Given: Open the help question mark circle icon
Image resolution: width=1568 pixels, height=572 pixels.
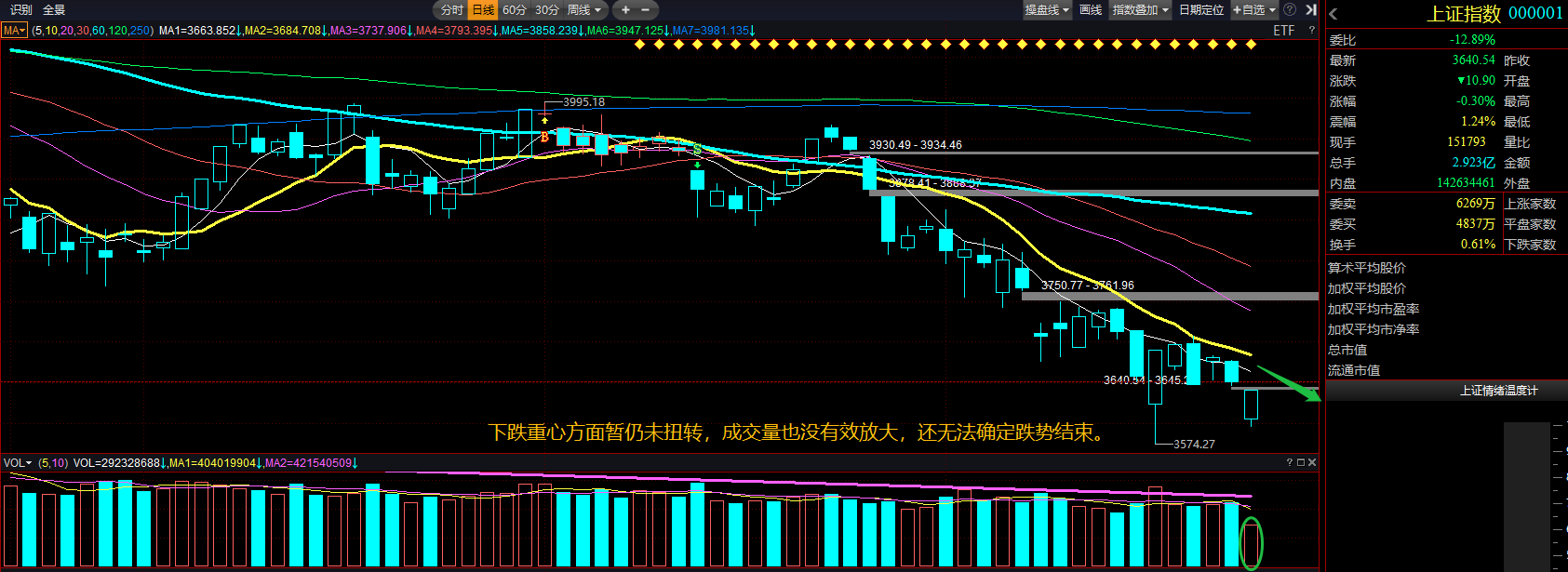Looking at the screenshot, I should tap(1290, 9).
